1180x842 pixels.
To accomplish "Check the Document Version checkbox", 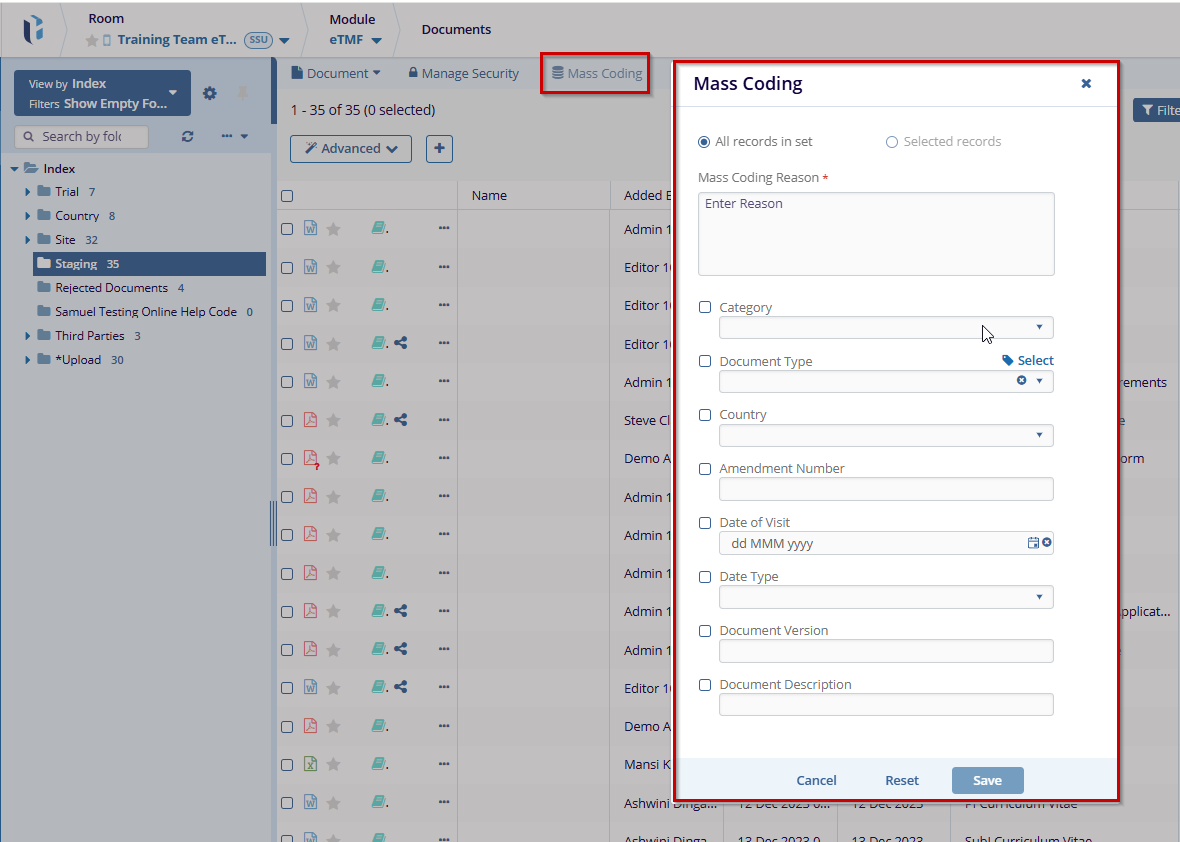I will coord(705,631).
